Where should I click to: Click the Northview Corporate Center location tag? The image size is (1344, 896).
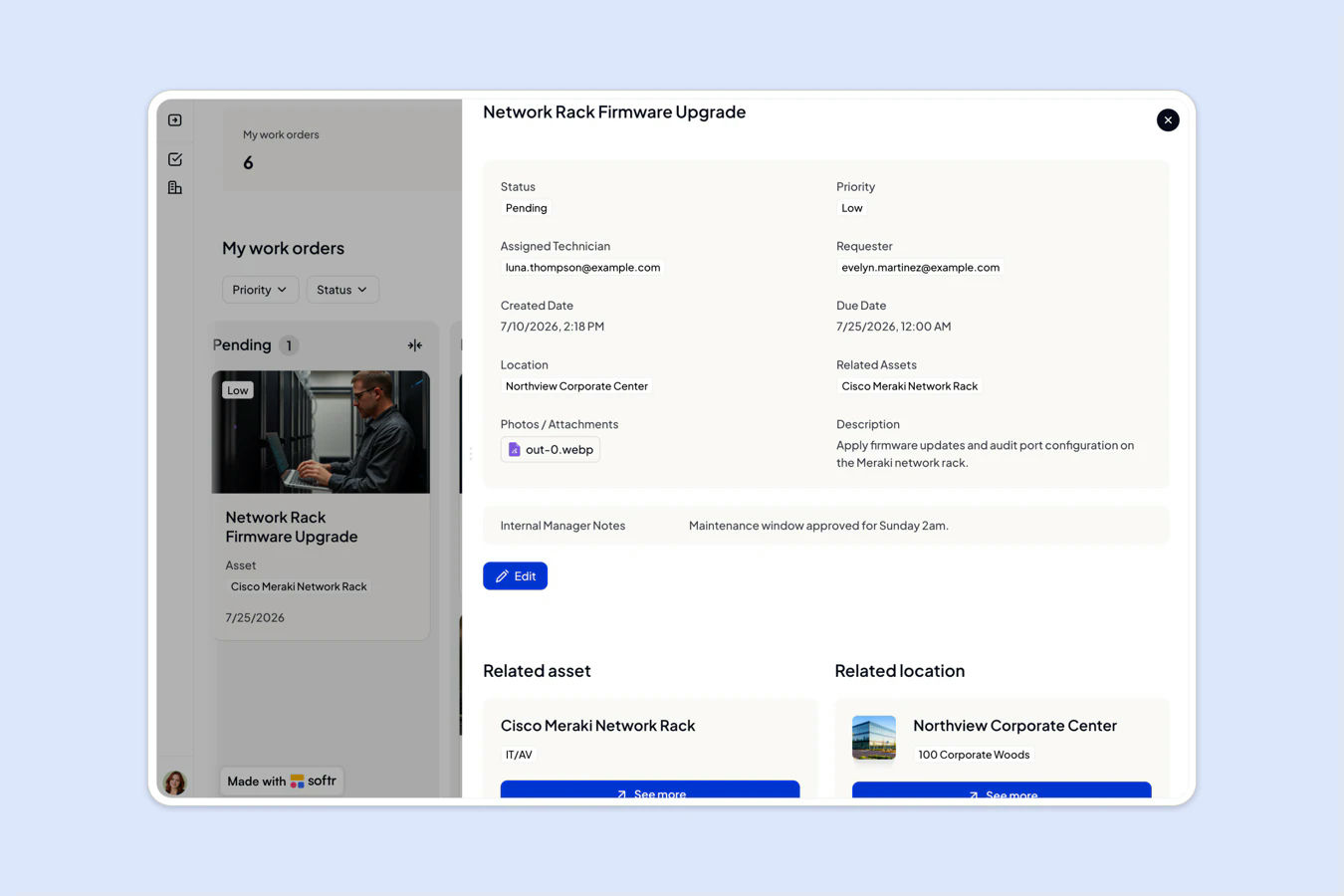[x=576, y=386]
